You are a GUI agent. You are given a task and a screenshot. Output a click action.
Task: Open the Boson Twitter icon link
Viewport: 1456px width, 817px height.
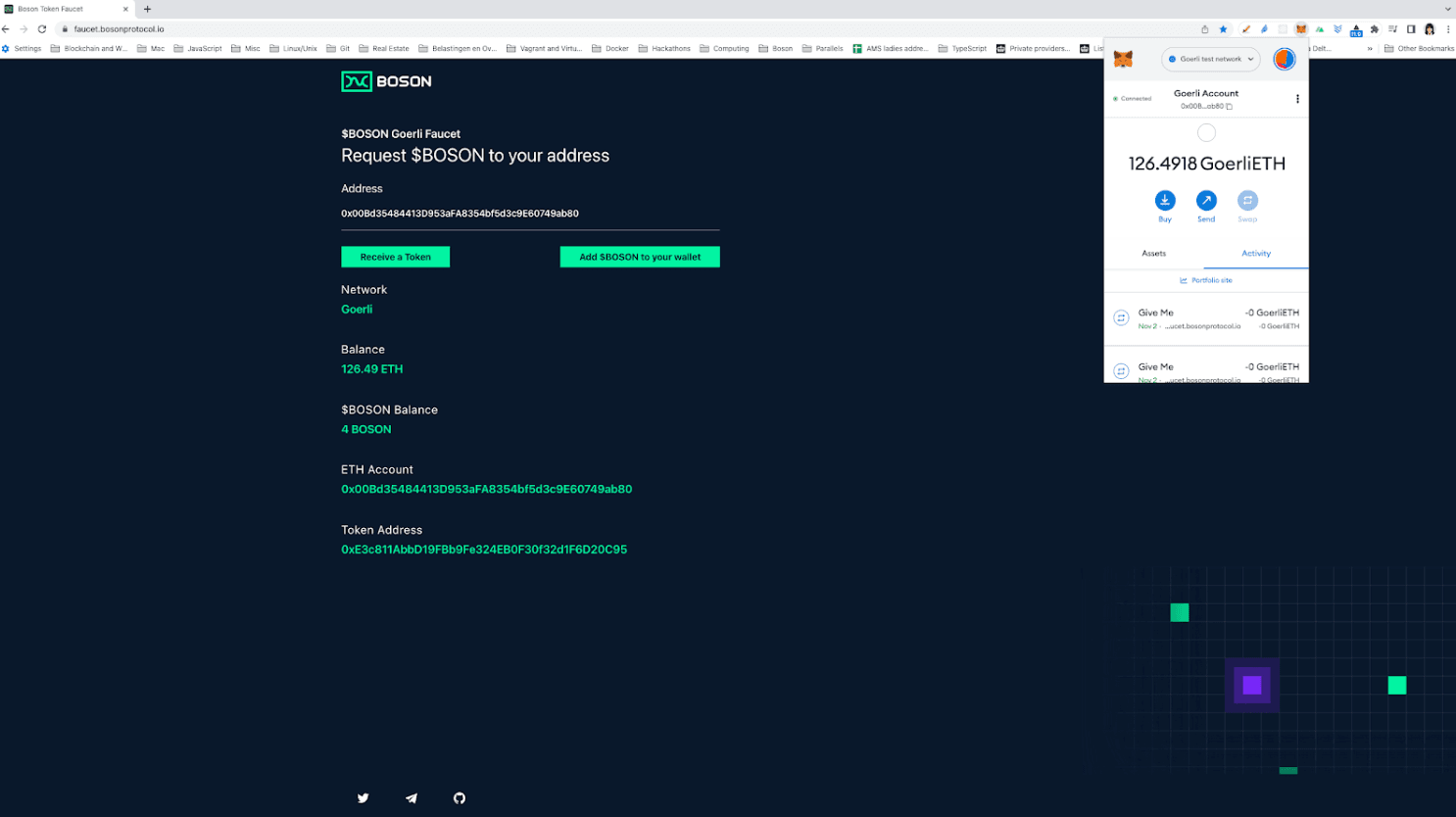(363, 798)
